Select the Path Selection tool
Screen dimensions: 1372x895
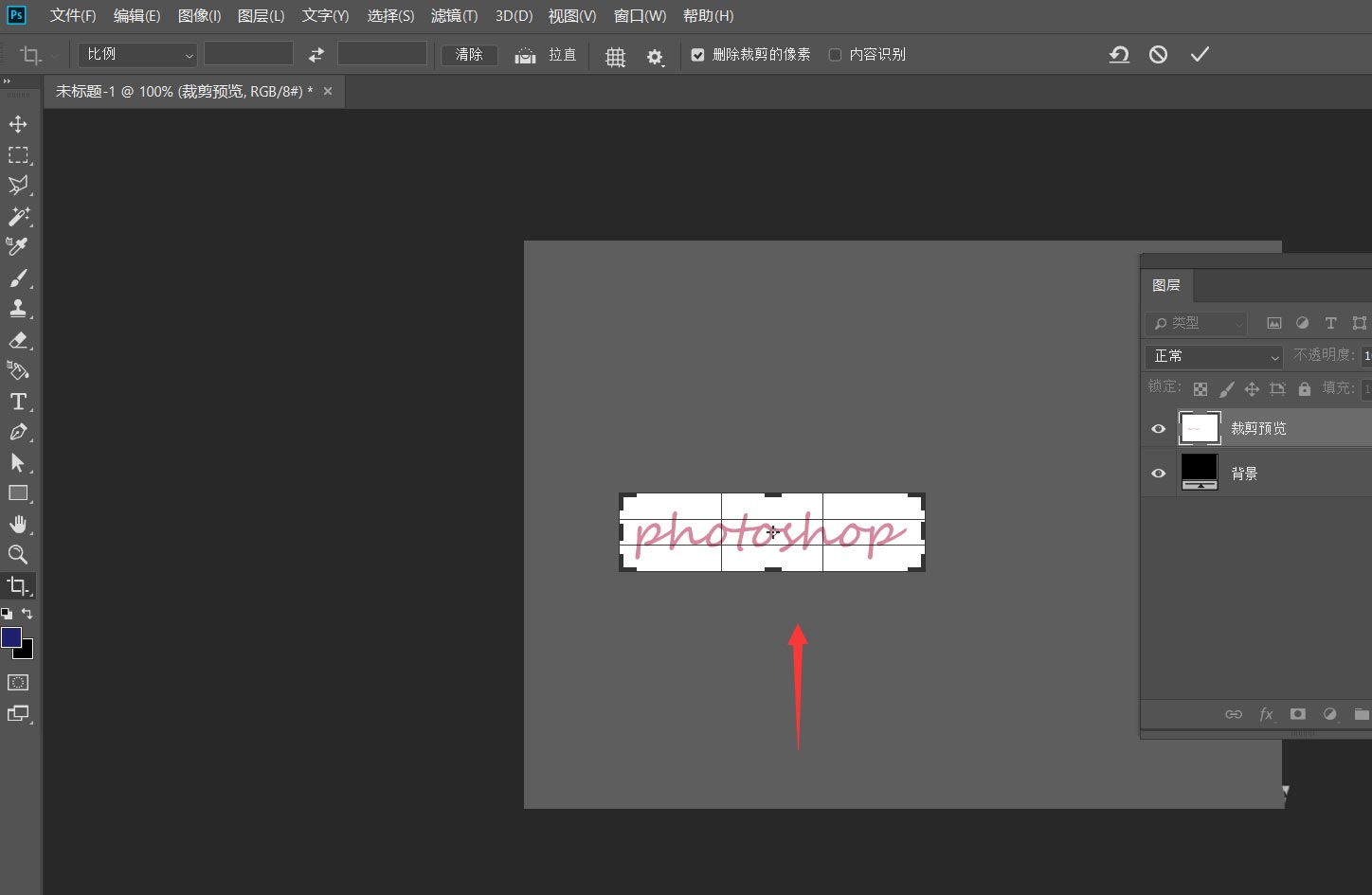18,462
